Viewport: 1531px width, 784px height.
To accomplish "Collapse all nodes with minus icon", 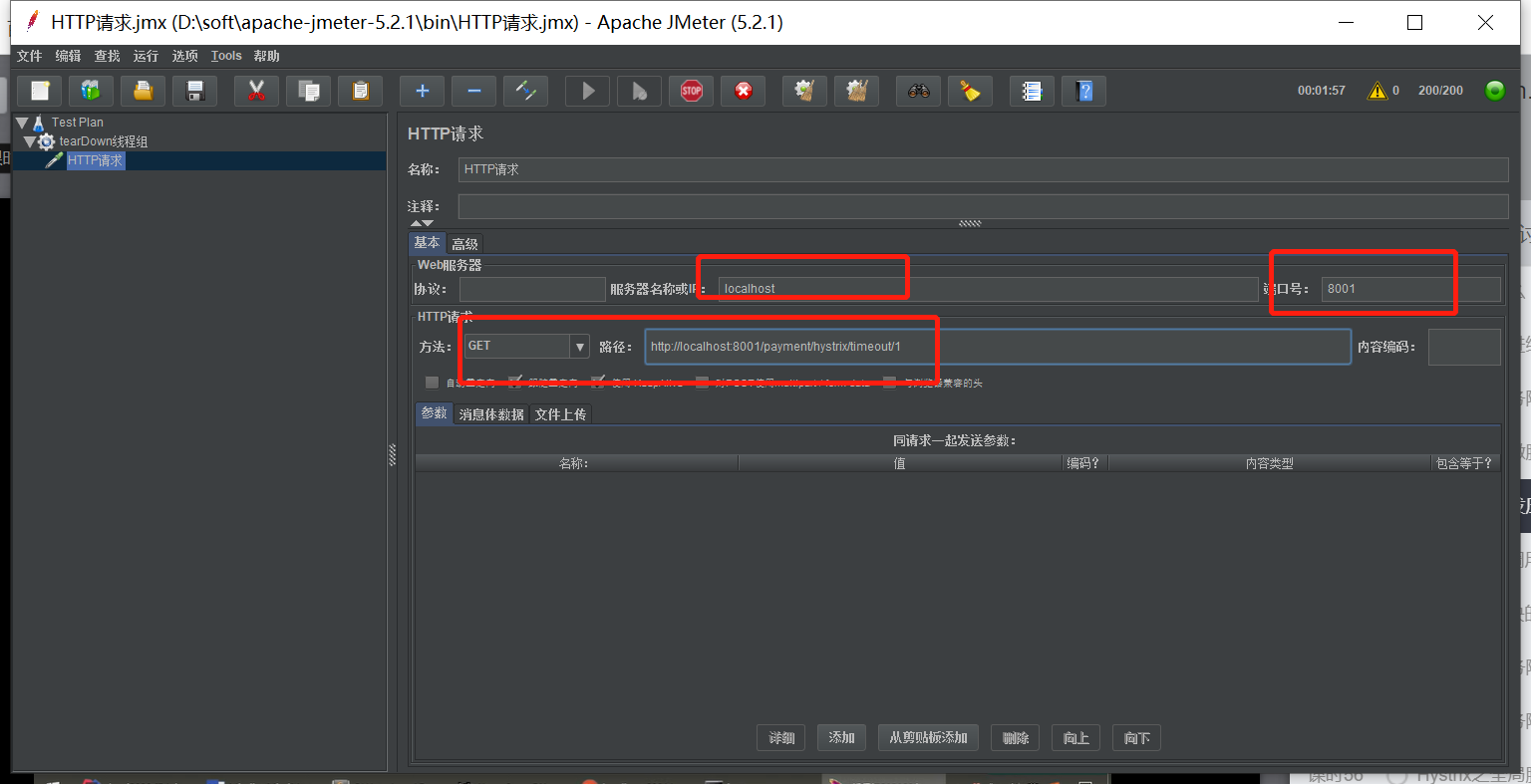I will point(474,91).
